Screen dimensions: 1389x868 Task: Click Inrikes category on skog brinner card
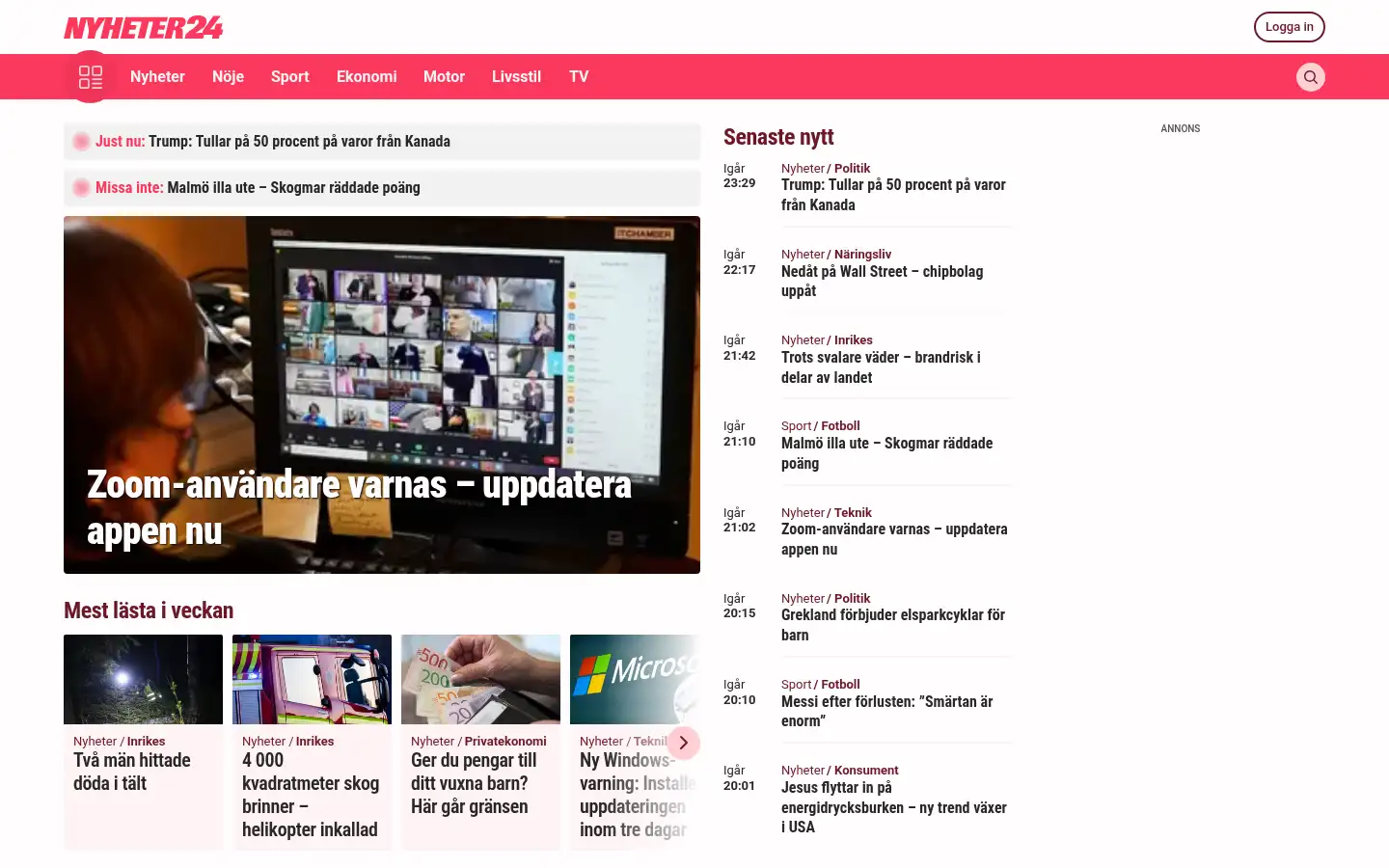[314, 742]
